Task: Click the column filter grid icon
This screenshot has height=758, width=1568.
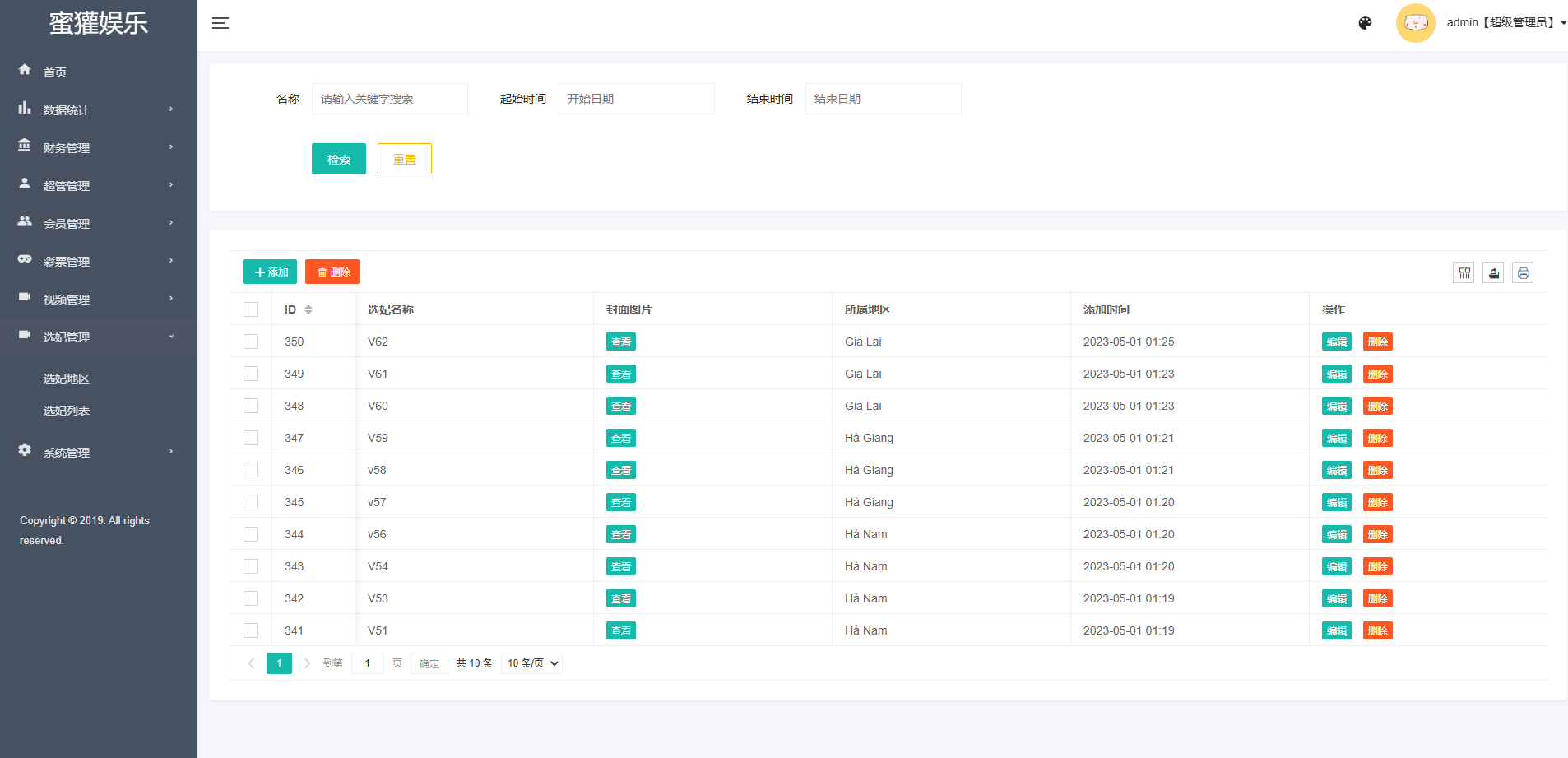Action: pyautogui.click(x=1464, y=273)
